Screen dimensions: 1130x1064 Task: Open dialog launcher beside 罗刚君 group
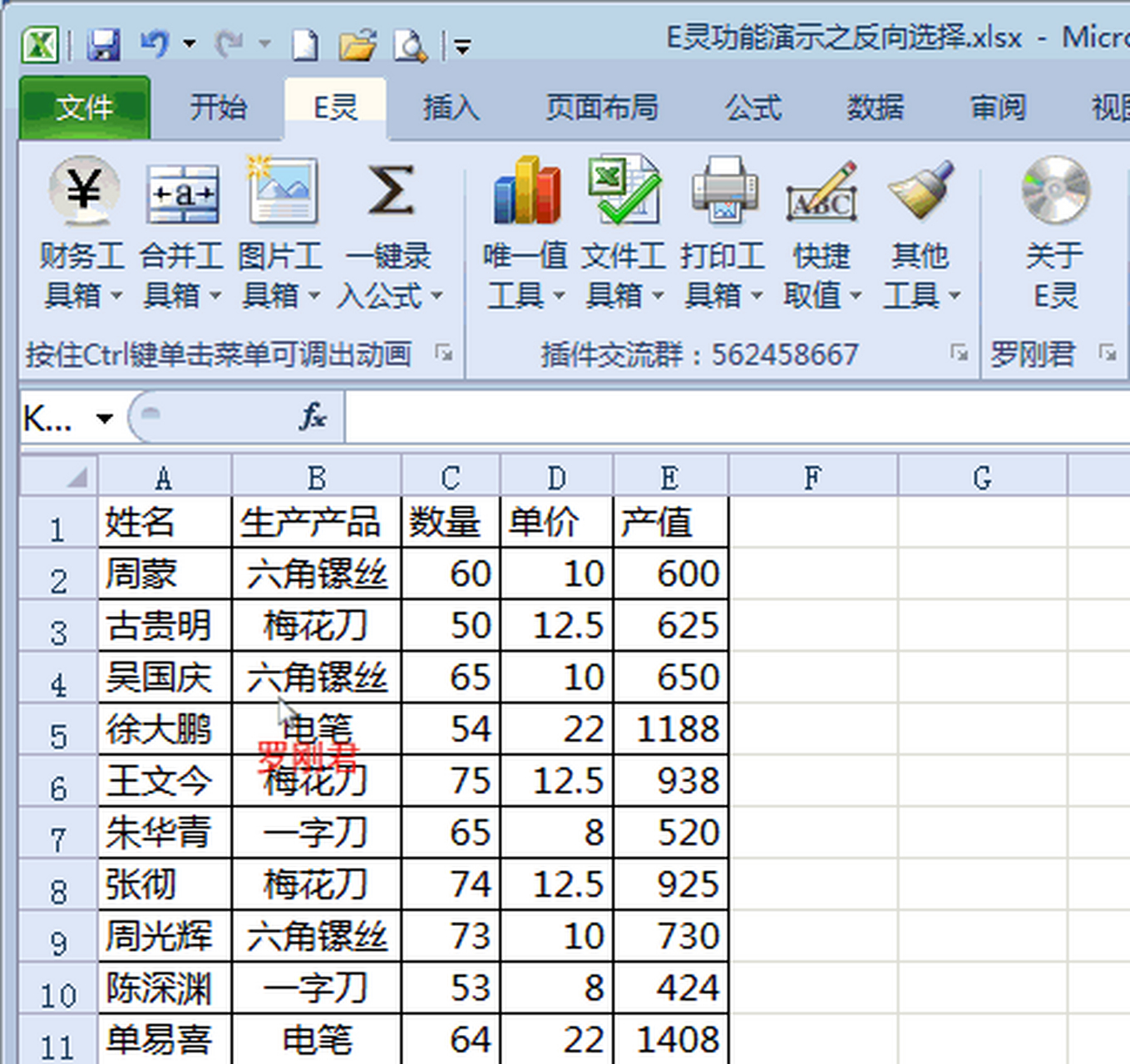1107,353
